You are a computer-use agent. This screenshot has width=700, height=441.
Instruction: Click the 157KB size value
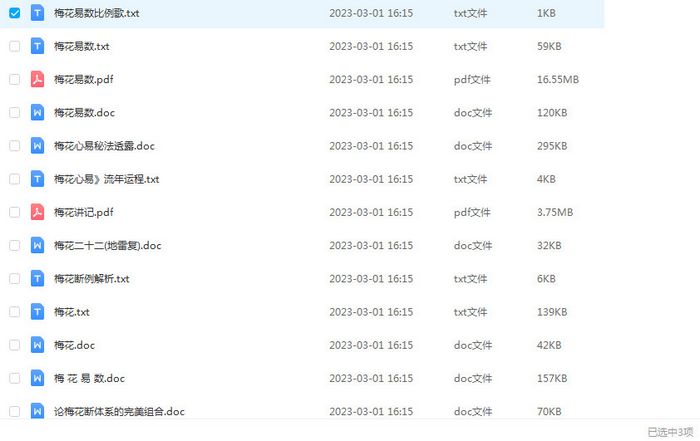[x=552, y=378]
